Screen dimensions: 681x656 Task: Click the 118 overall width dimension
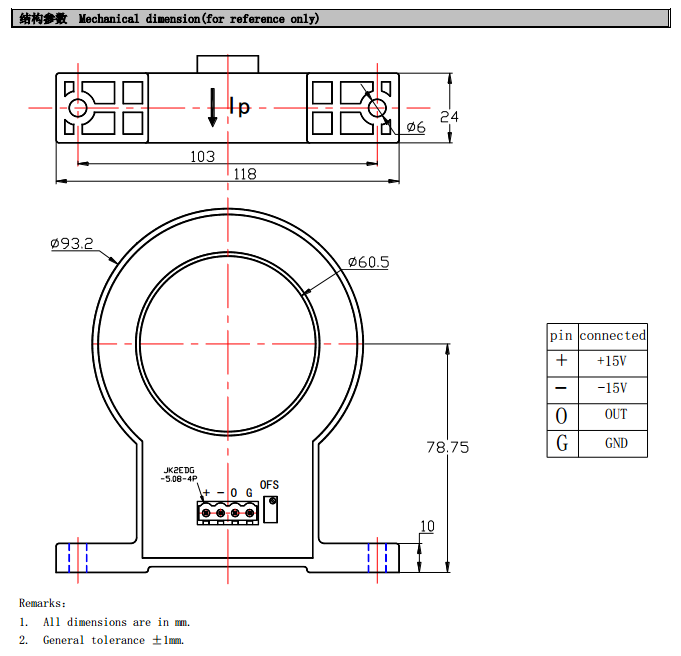click(x=244, y=174)
